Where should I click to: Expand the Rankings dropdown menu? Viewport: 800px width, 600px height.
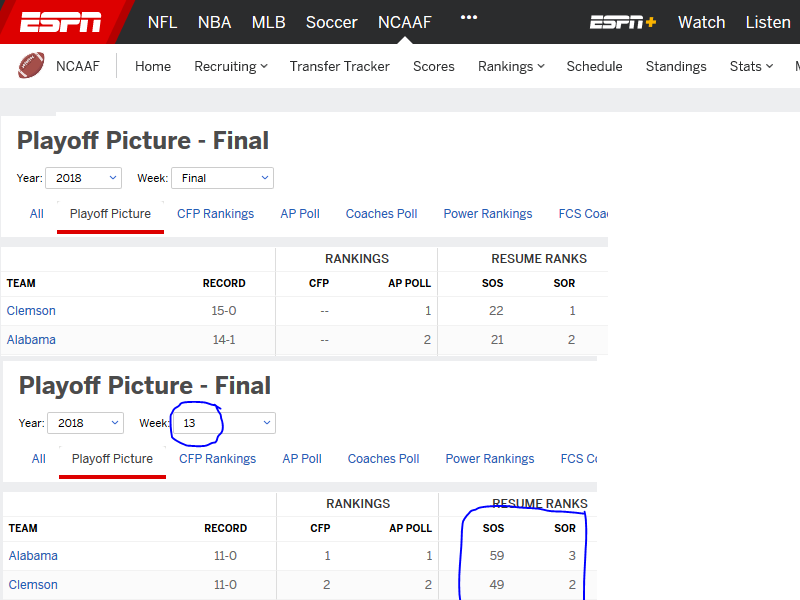pyautogui.click(x=511, y=66)
